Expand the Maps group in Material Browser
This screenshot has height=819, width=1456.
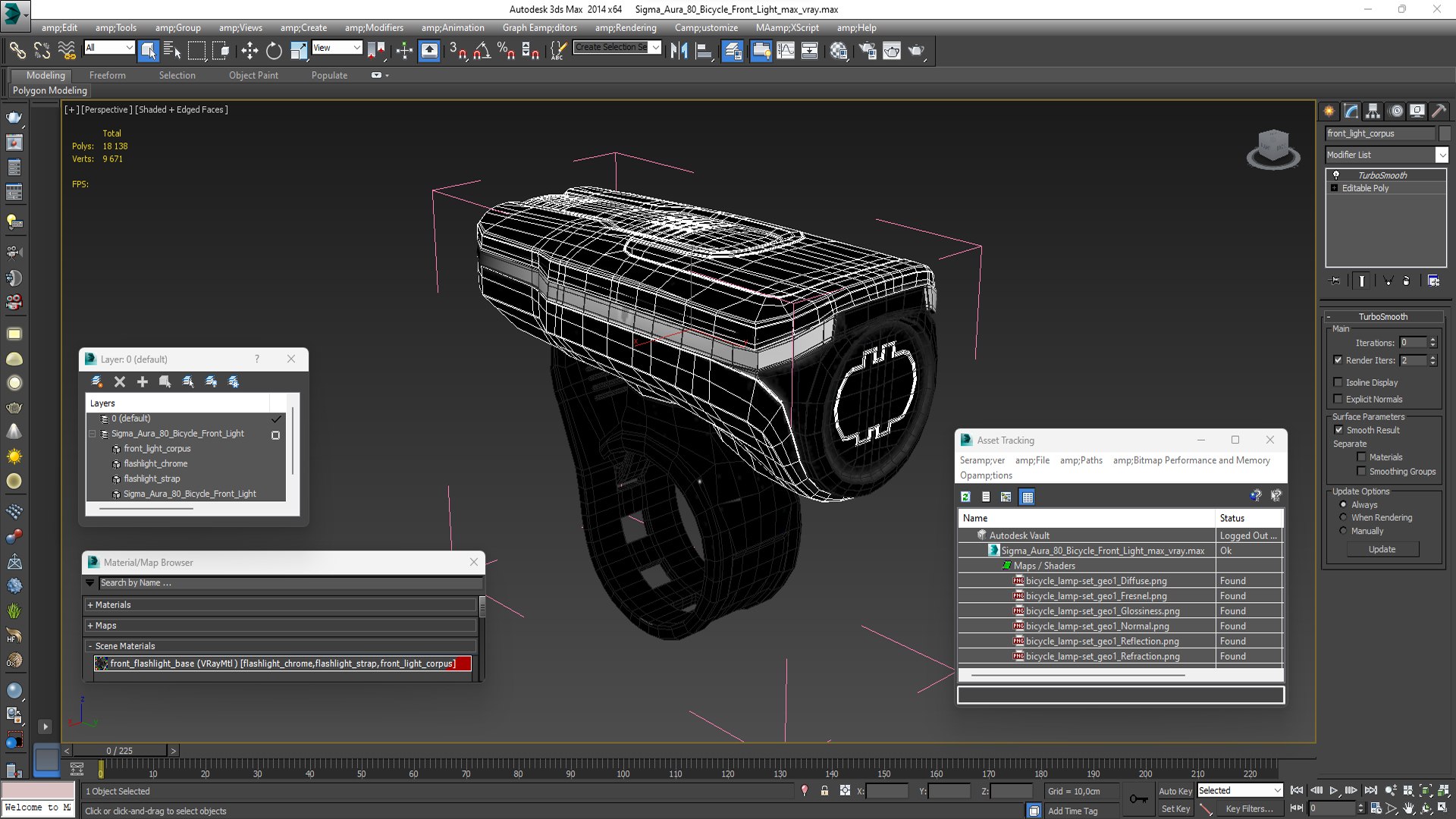click(281, 626)
